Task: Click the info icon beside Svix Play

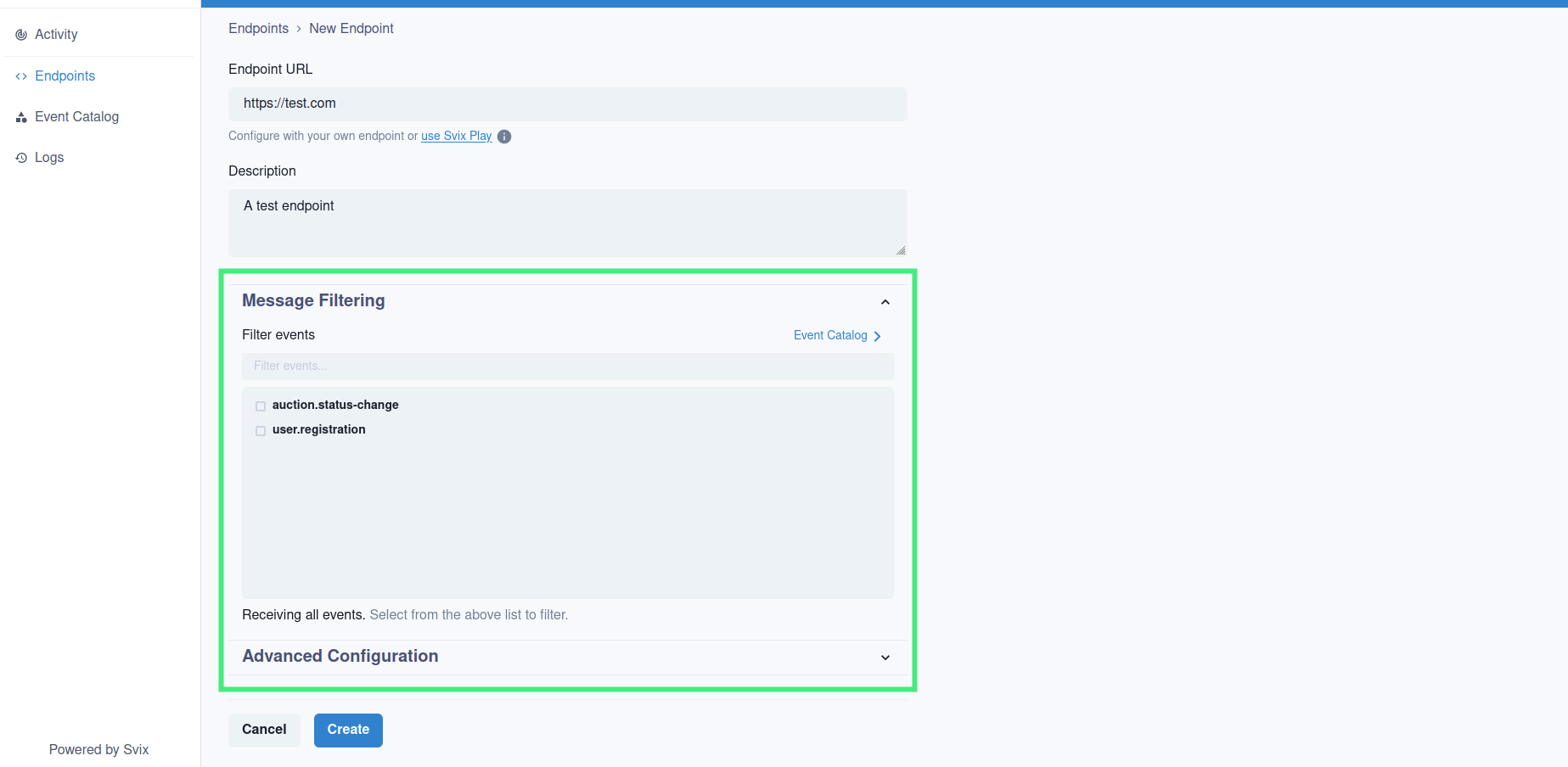Action: click(x=504, y=137)
